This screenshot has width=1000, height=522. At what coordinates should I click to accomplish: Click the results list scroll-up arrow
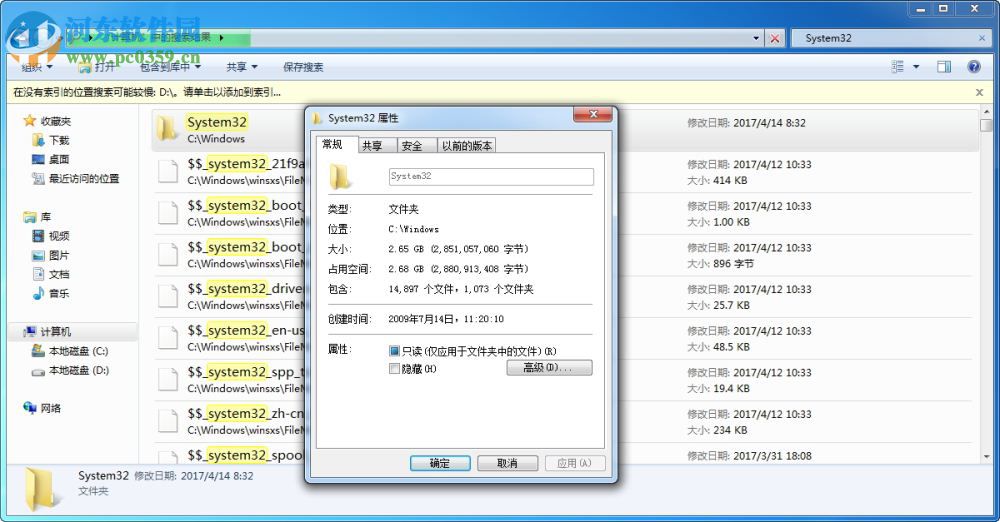[987, 112]
